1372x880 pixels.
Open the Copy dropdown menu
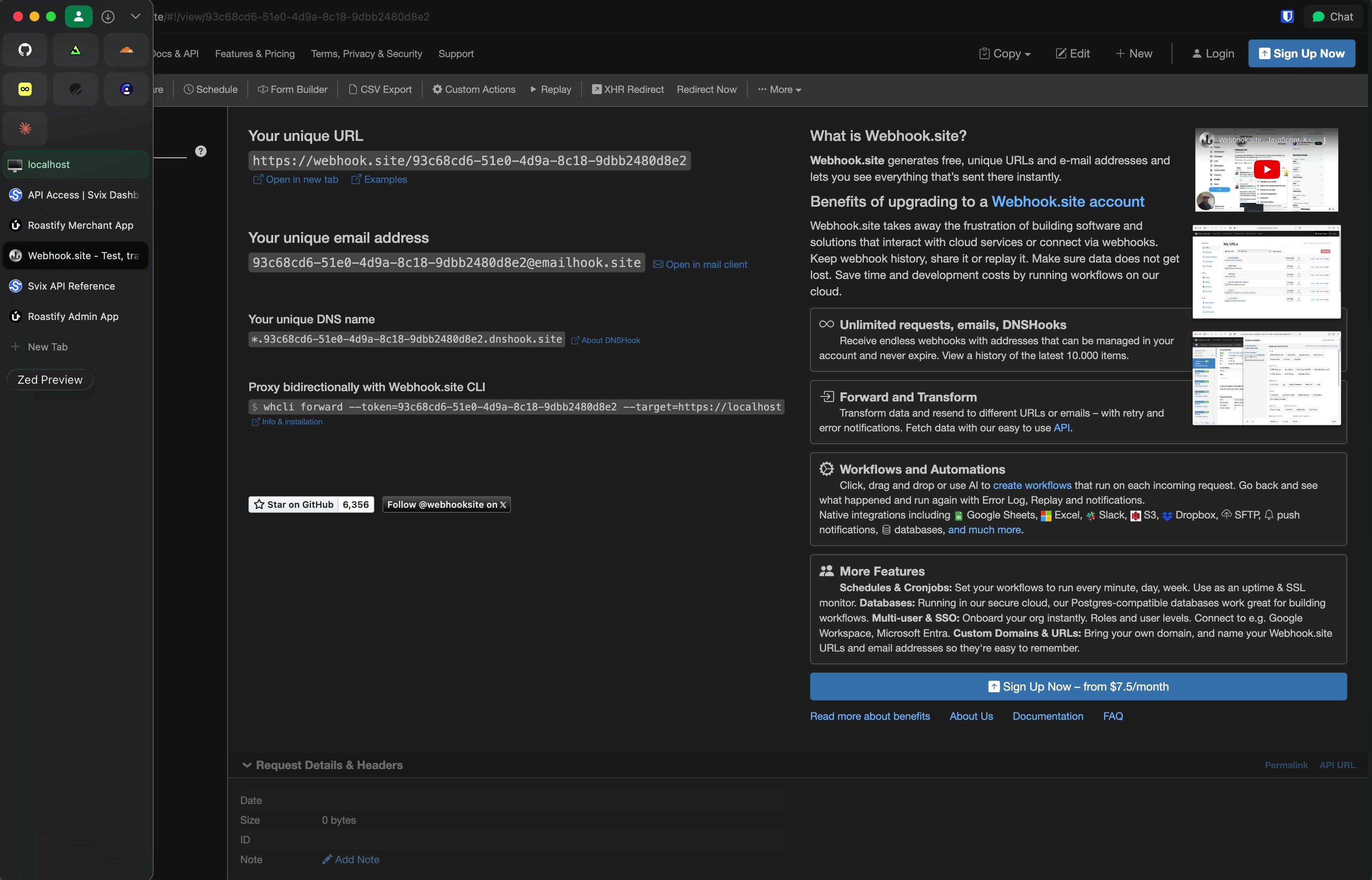(x=1005, y=54)
